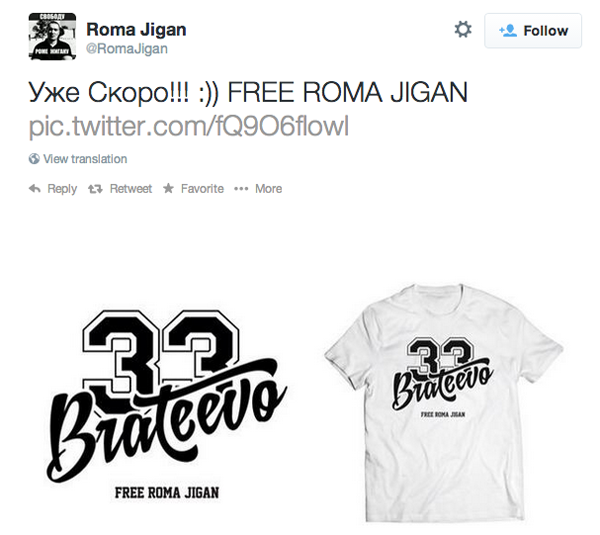Click the globe translation icon
Image resolution: width=600 pixels, height=535 pixels.
[x=34, y=158]
